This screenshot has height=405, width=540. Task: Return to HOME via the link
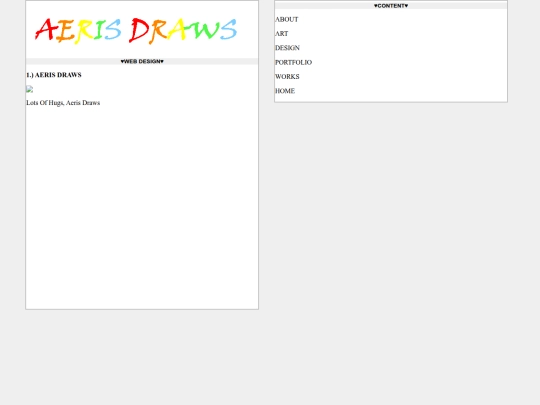click(285, 91)
